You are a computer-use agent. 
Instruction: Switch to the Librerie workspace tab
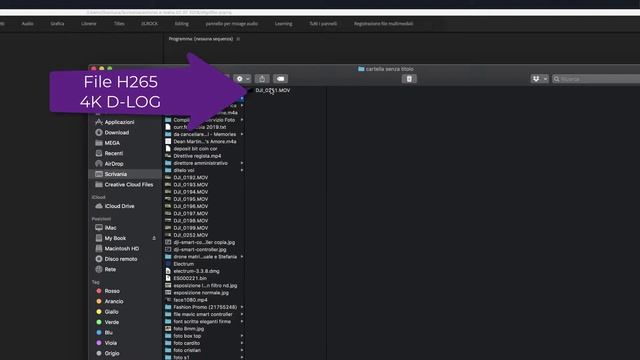click(89, 24)
